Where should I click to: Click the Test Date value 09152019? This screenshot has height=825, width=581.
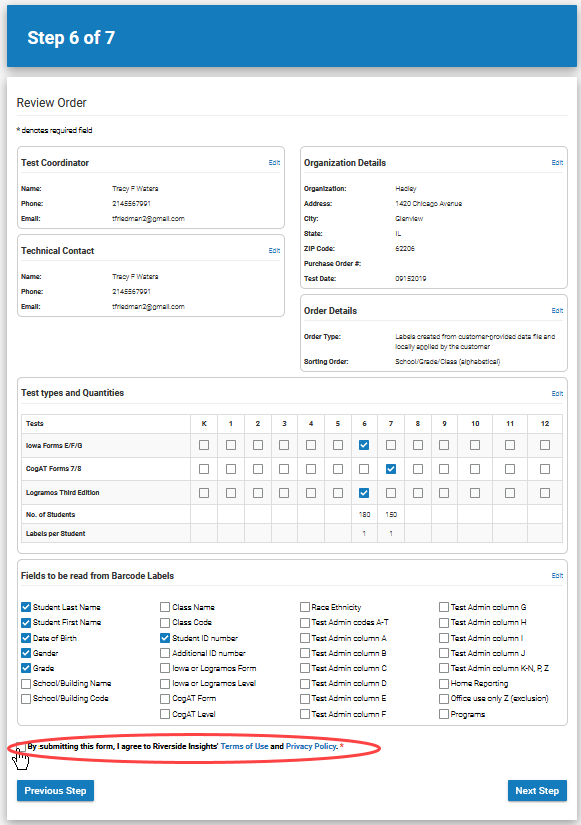click(x=410, y=279)
